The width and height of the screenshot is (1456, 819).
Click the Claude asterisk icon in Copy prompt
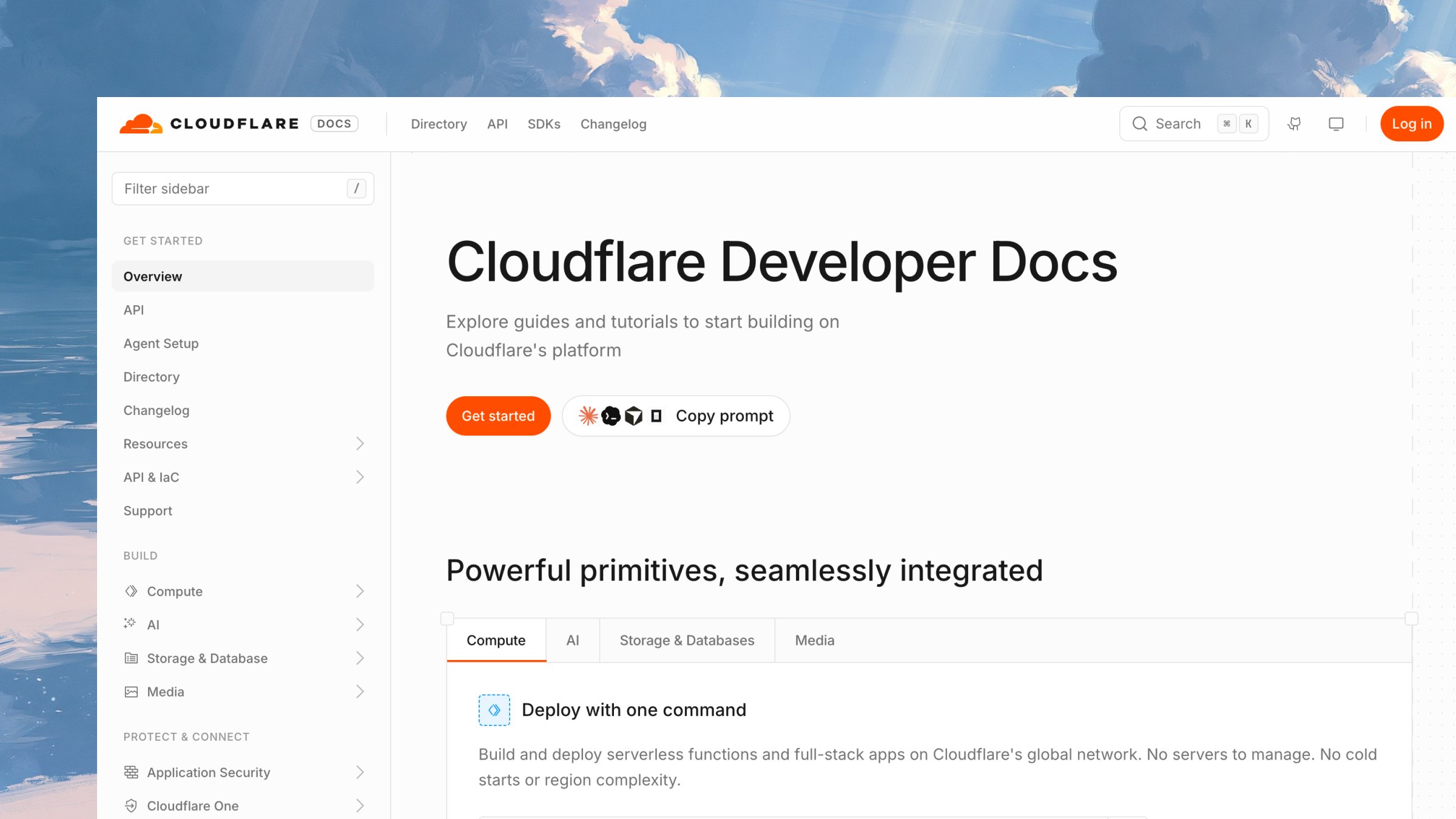click(588, 416)
